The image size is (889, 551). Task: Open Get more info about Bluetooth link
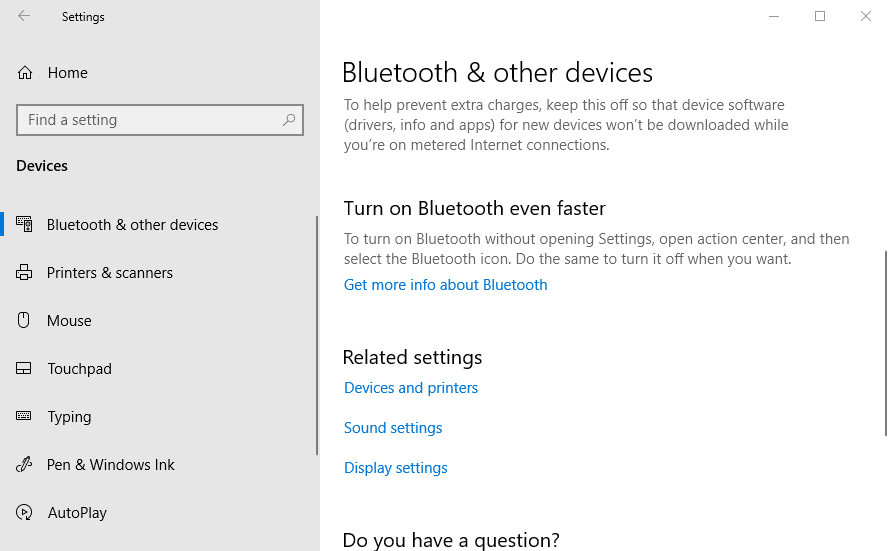446,285
